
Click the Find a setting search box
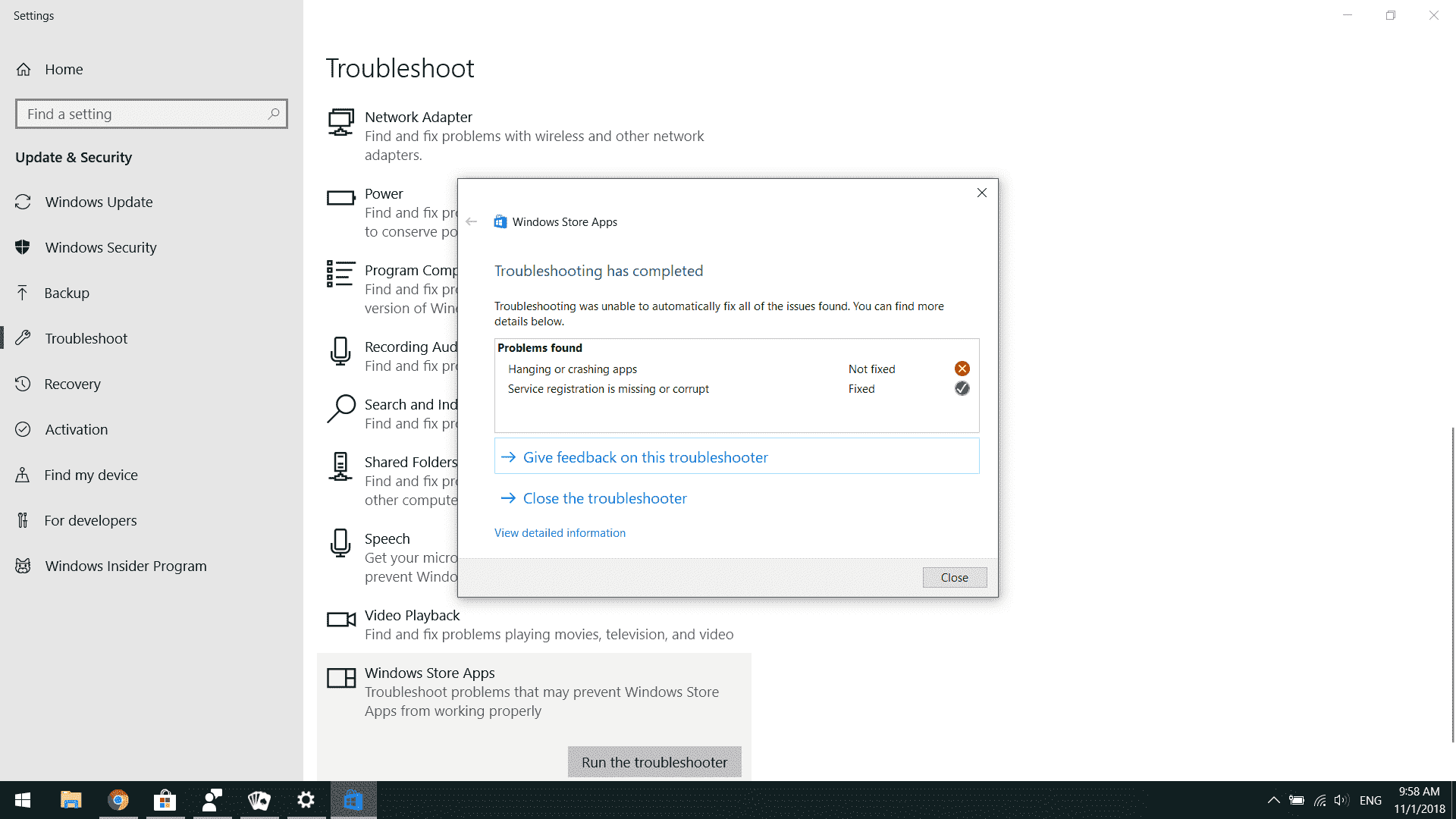[x=151, y=114]
